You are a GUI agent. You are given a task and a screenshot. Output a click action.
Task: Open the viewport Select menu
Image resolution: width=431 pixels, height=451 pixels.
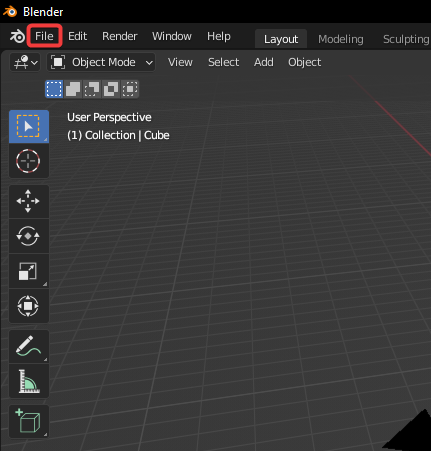click(223, 62)
